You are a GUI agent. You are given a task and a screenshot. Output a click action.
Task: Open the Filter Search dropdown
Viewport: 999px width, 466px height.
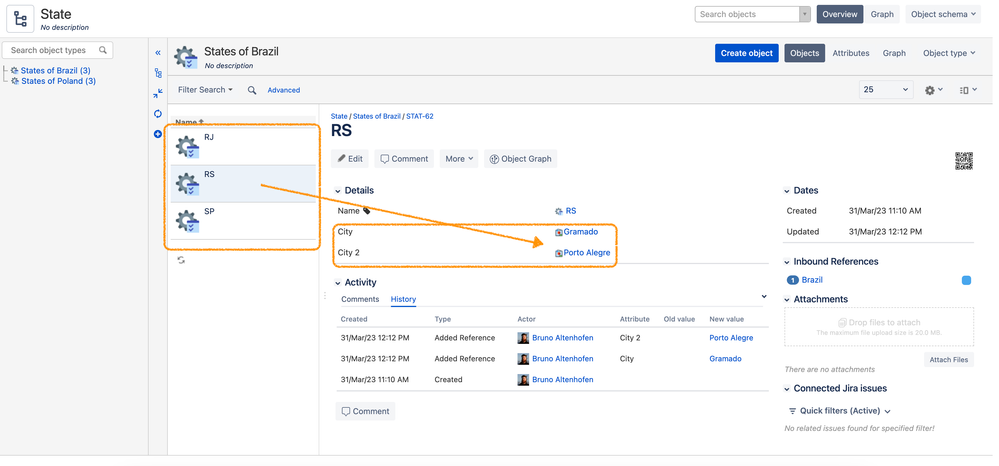[205, 90]
